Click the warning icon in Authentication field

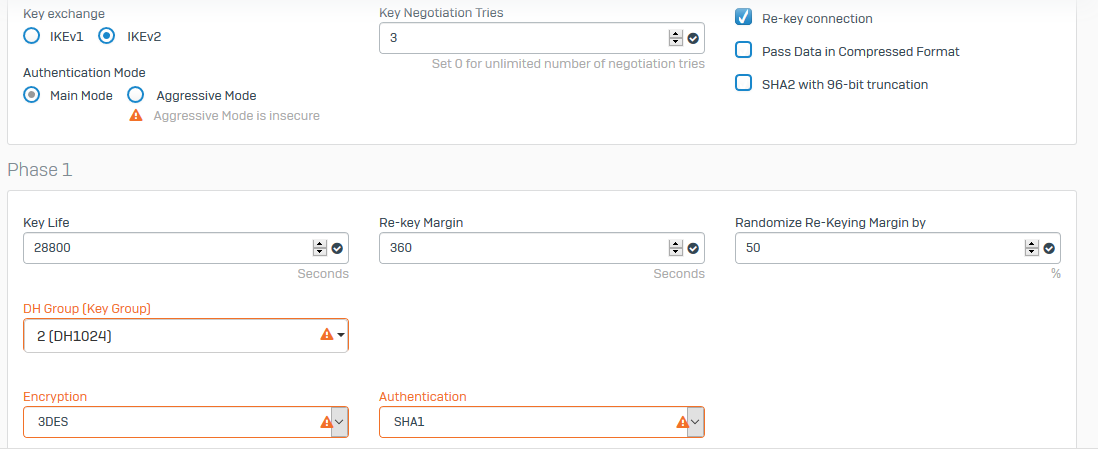pos(682,422)
